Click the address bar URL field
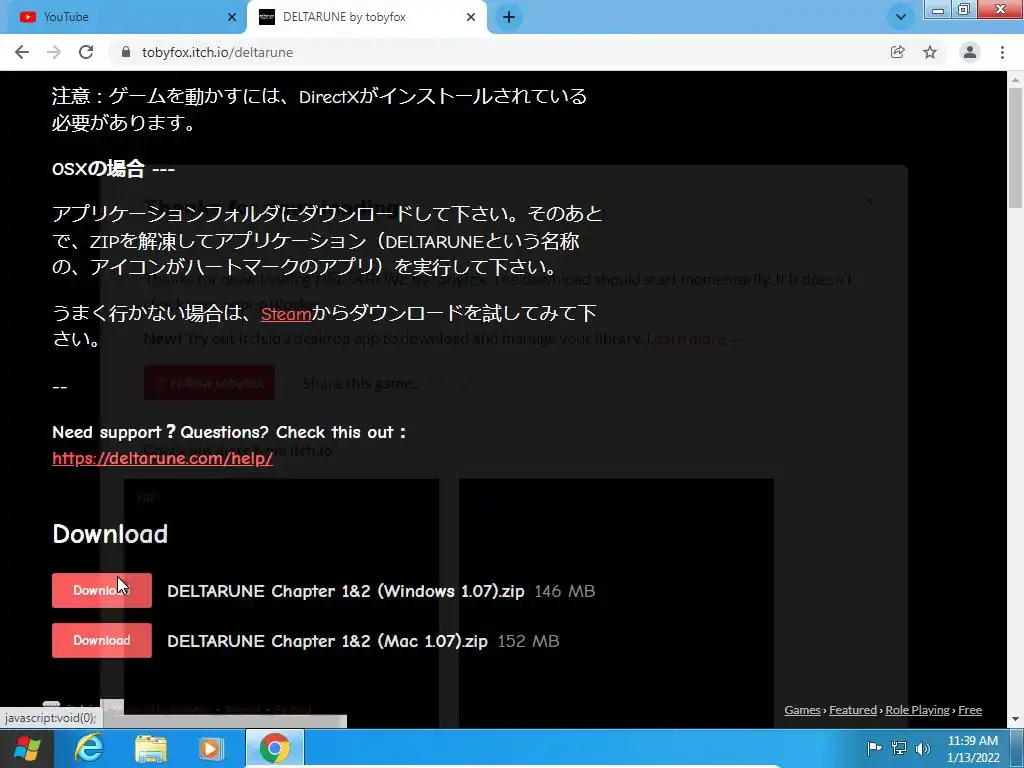The image size is (1024, 768). pyautogui.click(x=496, y=52)
